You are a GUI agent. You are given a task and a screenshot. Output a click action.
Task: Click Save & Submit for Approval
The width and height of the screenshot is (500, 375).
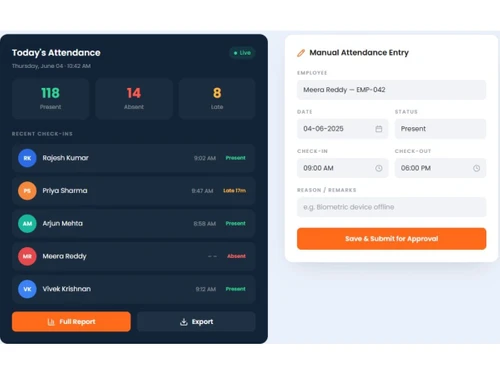click(x=391, y=239)
